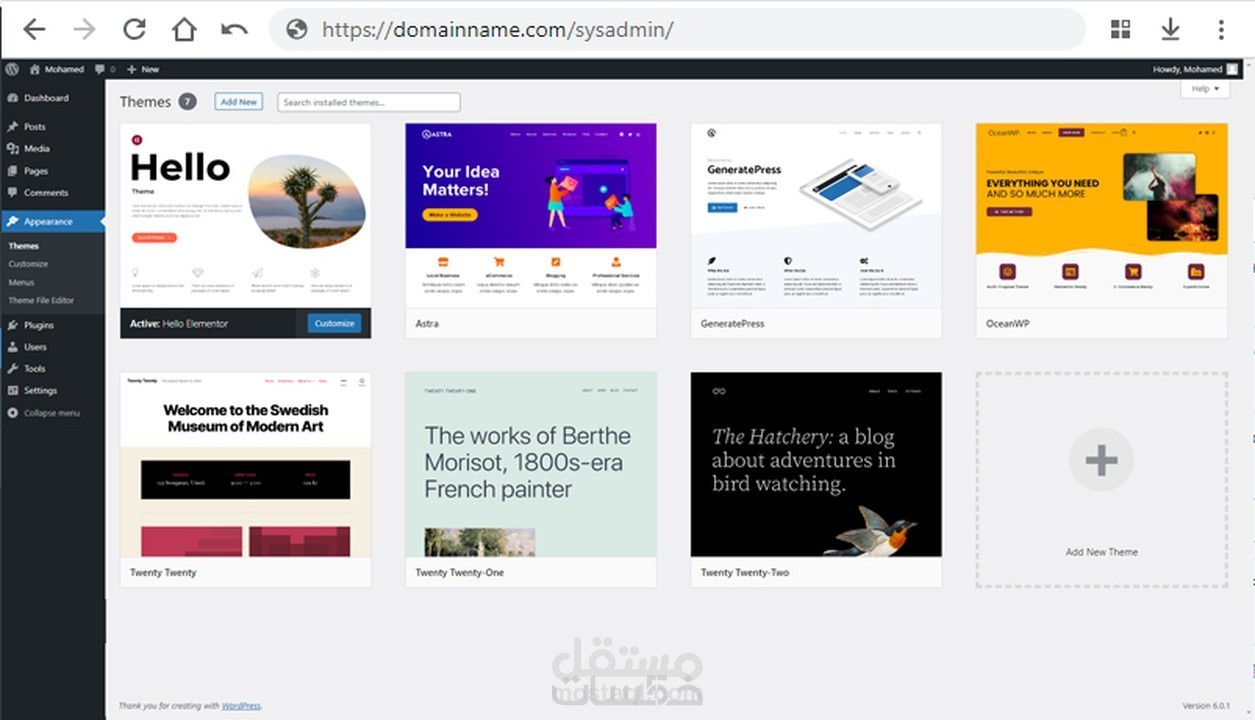
Task: Click the Media sidebar icon
Action: click(x=12, y=148)
